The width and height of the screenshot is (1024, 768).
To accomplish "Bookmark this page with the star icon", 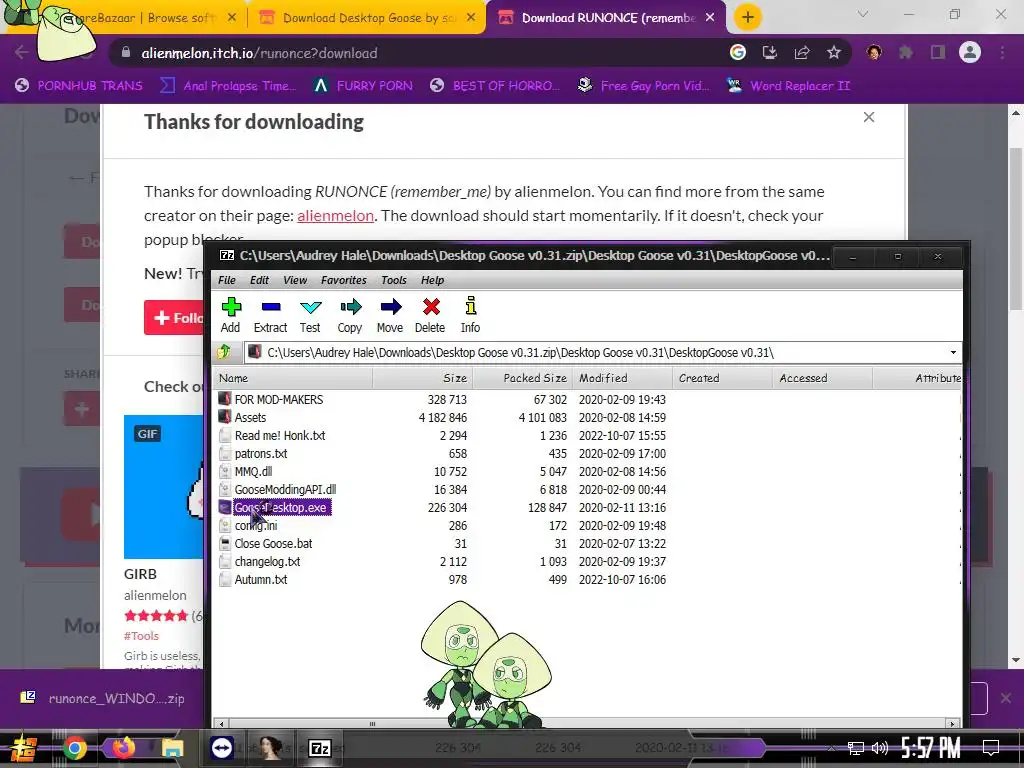I will (x=834, y=53).
